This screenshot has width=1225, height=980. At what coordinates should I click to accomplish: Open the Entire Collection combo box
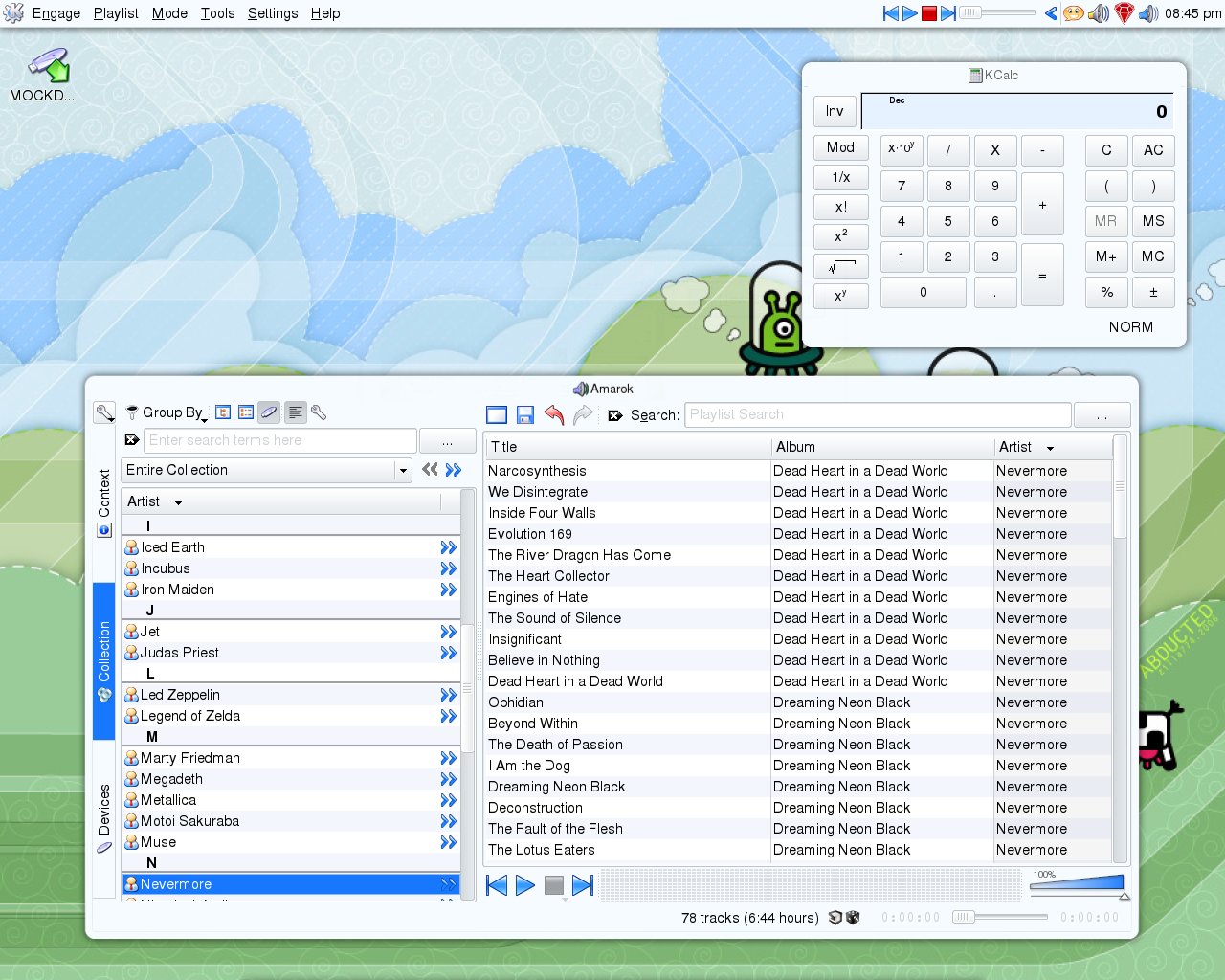[x=267, y=470]
